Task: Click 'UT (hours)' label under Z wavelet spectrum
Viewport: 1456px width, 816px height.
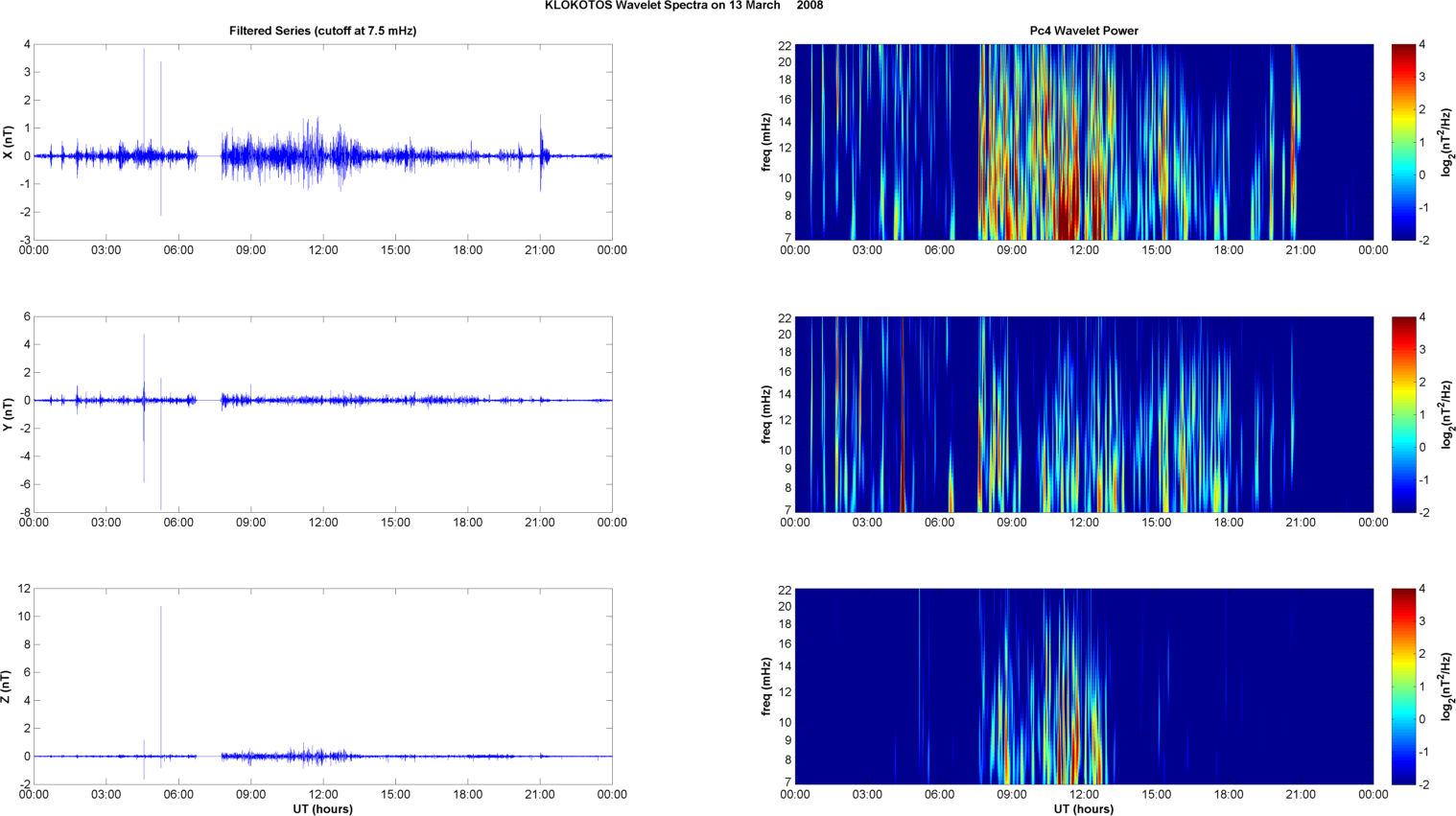Action: tap(1084, 809)
